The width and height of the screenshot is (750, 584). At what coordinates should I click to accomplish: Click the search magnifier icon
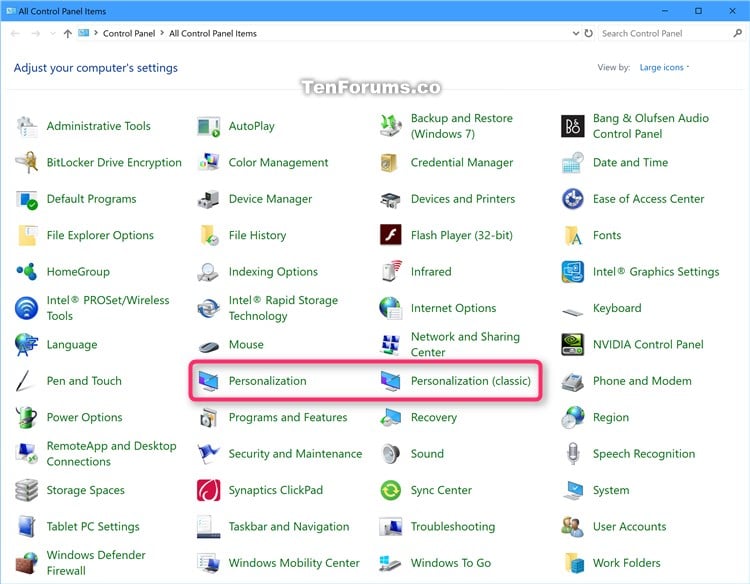tap(738, 33)
